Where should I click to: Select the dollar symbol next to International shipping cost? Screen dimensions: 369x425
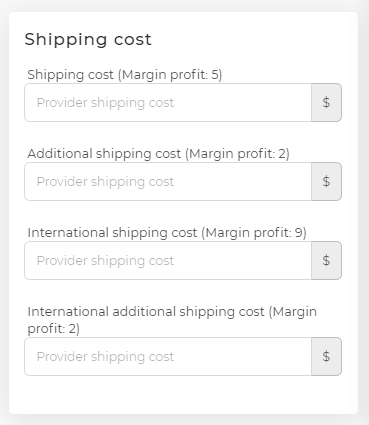[326, 260]
